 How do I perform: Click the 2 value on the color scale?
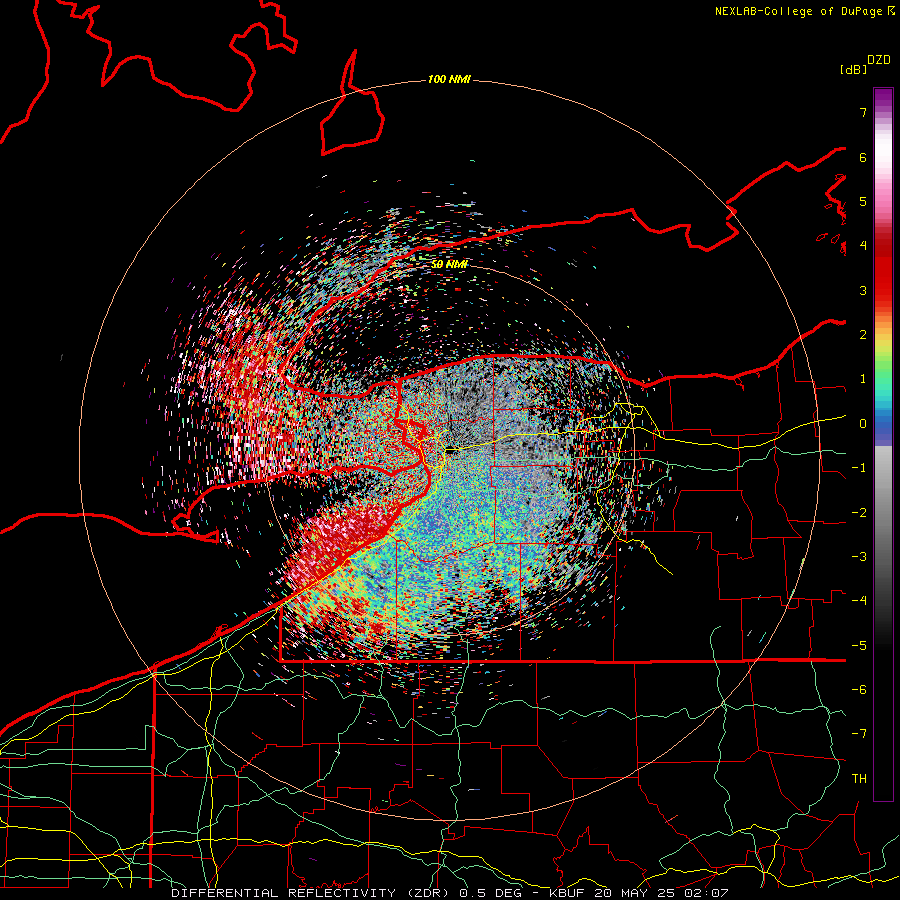point(863,335)
